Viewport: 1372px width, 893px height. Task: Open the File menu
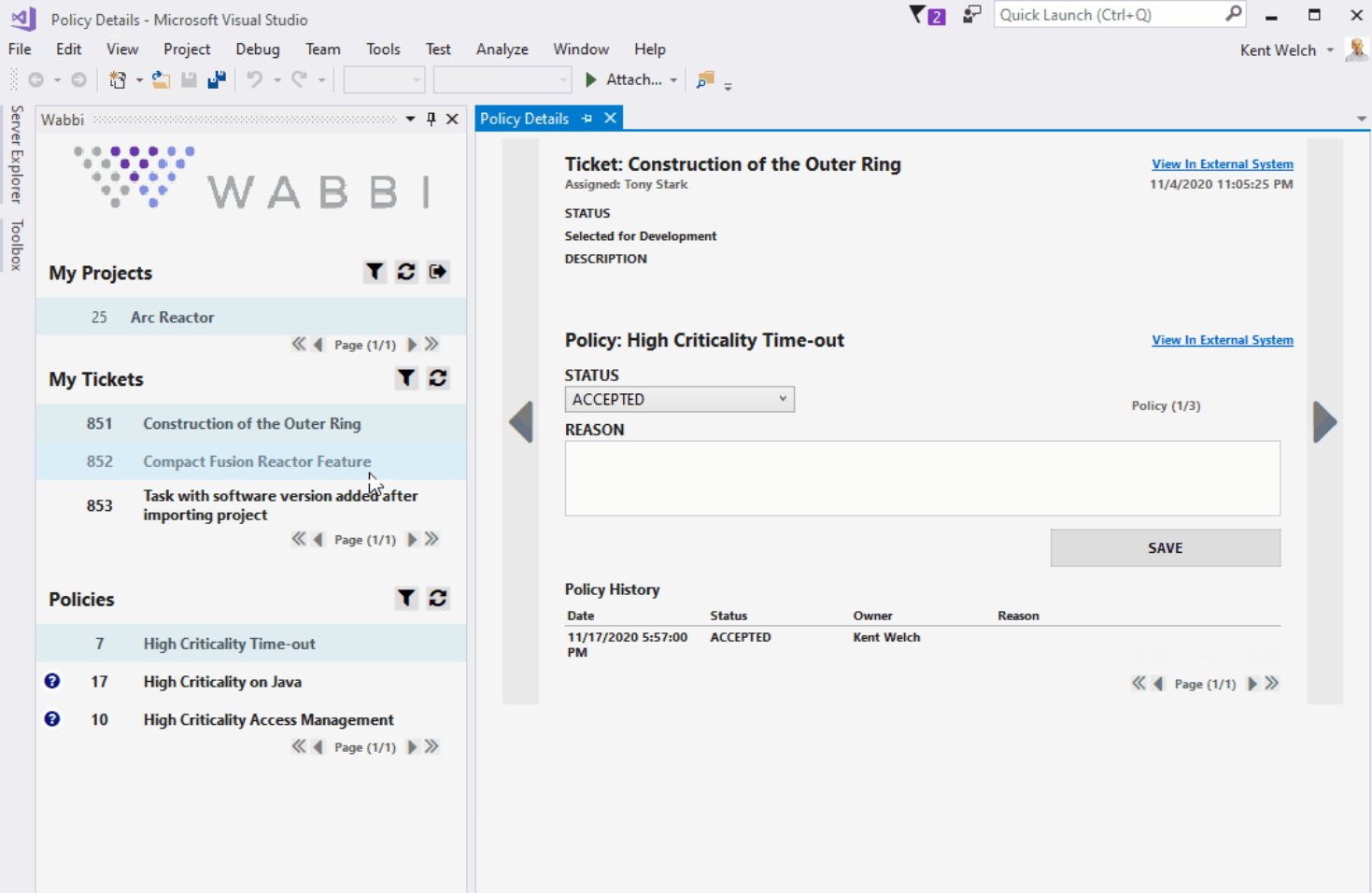point(20,50)
